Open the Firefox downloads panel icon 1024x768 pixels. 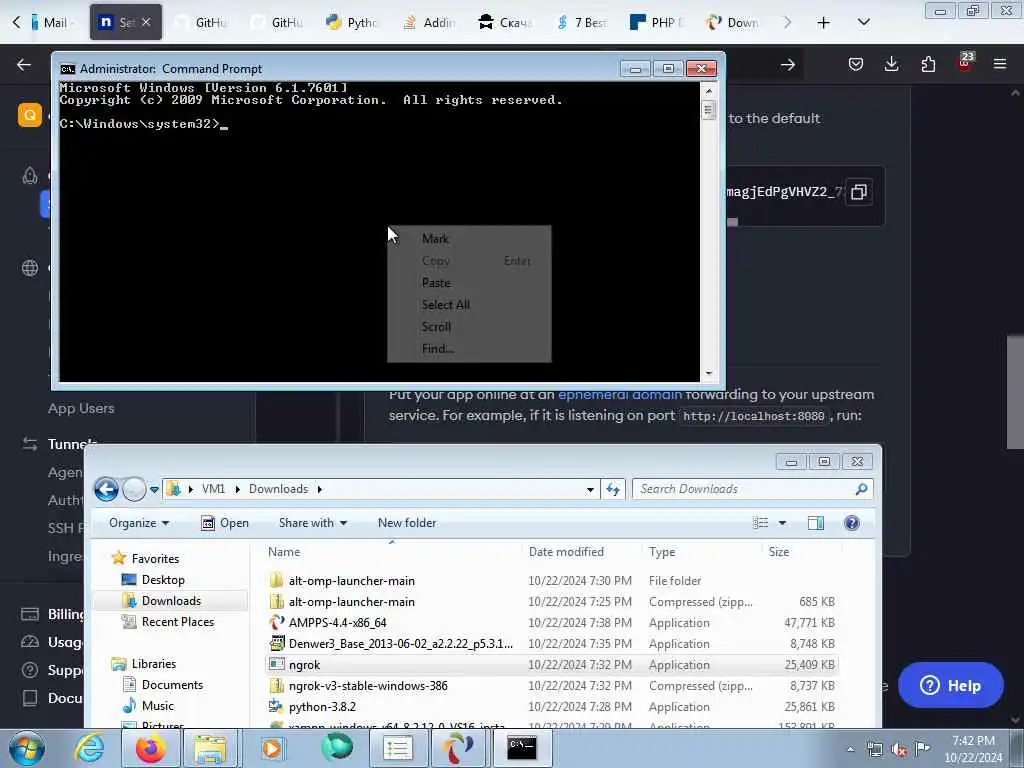(891, 64)
